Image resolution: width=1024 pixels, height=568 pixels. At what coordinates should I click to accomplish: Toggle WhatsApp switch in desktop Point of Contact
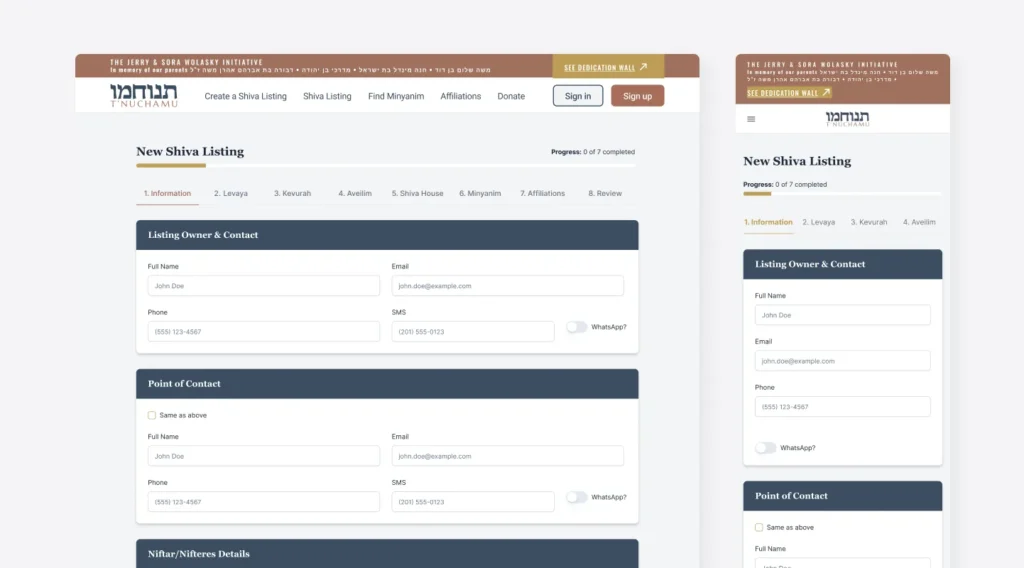(577, 497)
